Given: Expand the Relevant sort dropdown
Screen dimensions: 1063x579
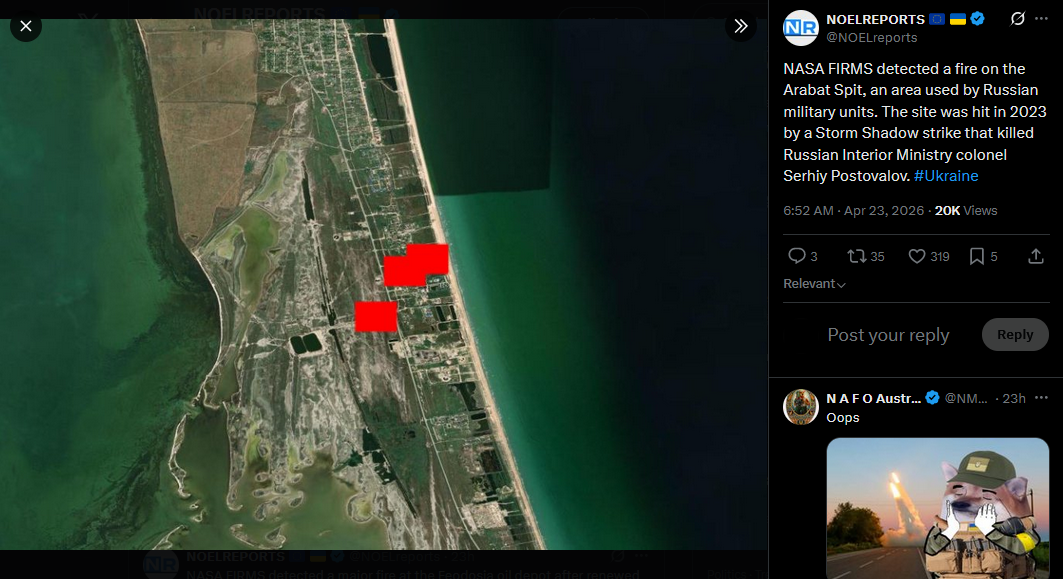Looking at the screenshot, I should click(814, 284).
